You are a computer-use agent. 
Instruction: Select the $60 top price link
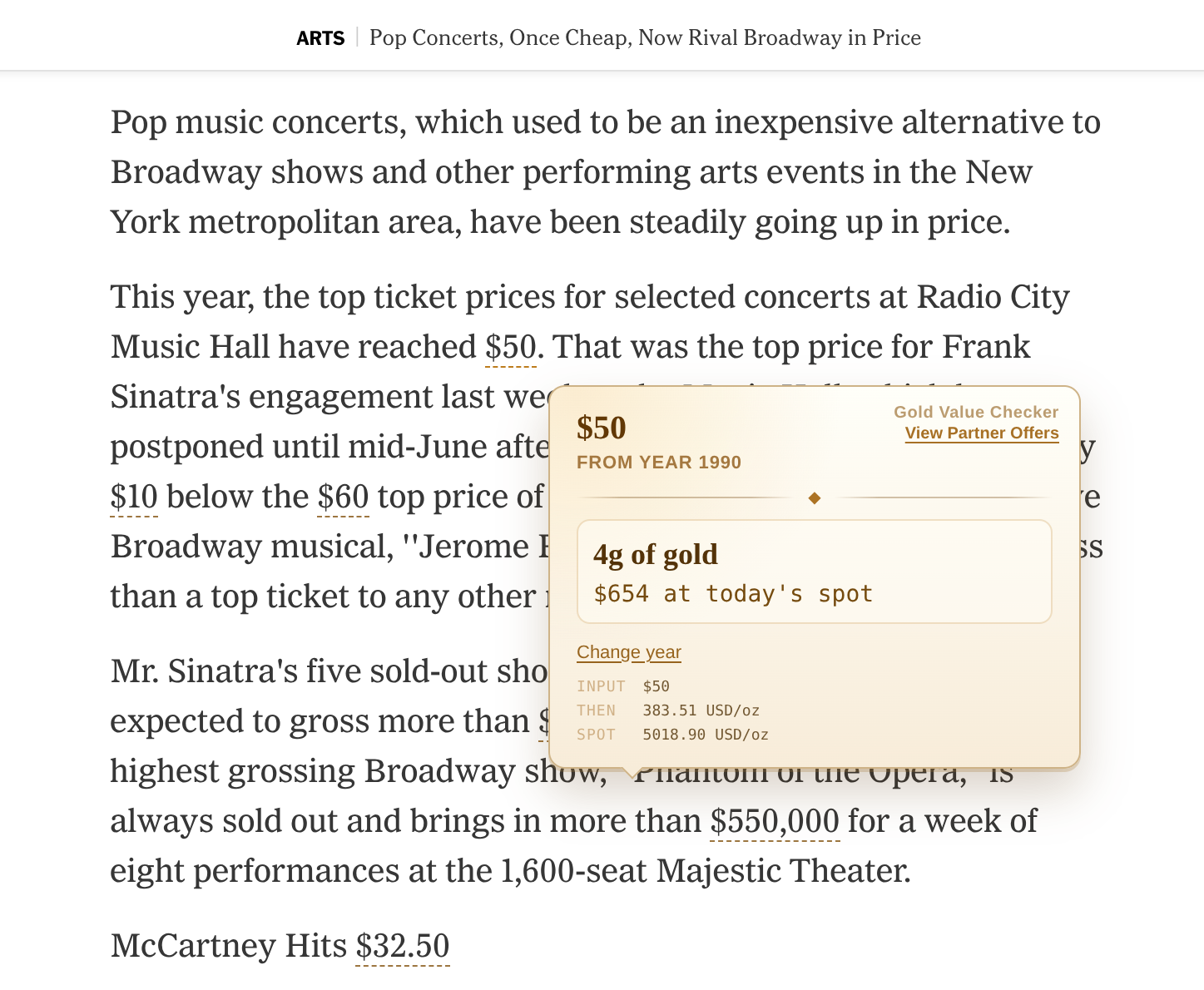point(342,496)
